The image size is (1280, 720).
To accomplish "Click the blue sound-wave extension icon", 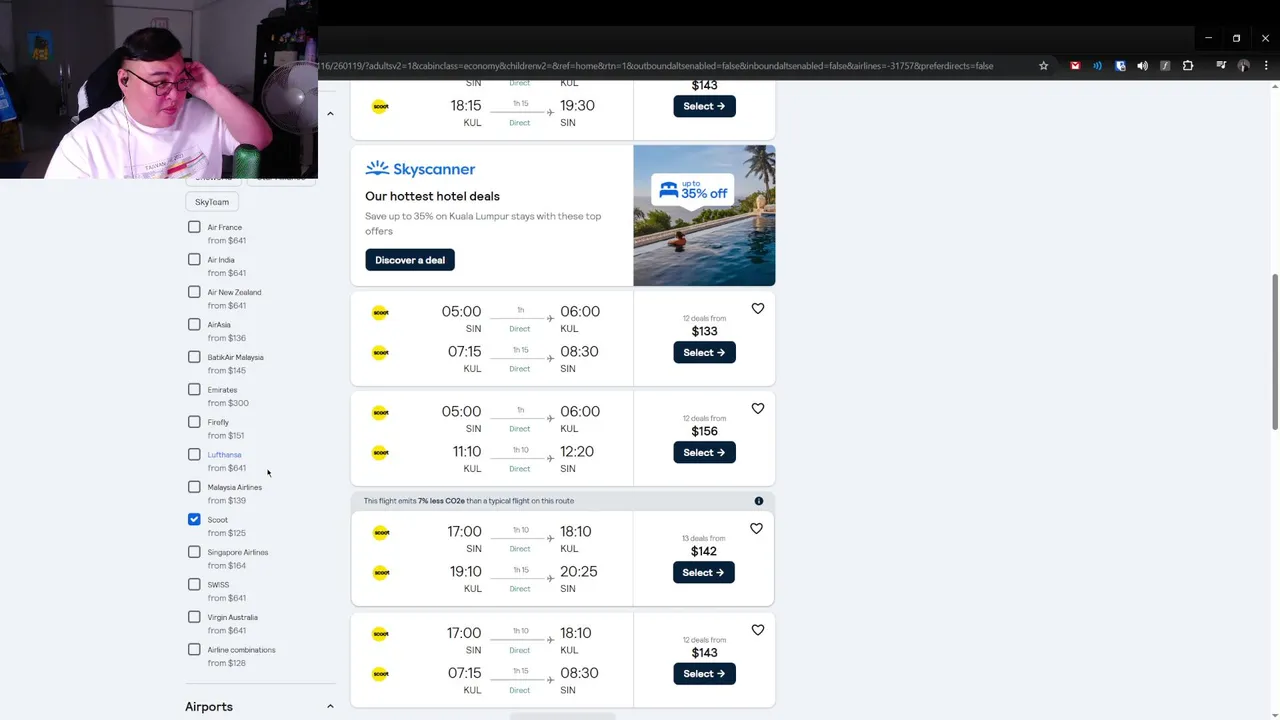I will click(x=1097, y=66).
